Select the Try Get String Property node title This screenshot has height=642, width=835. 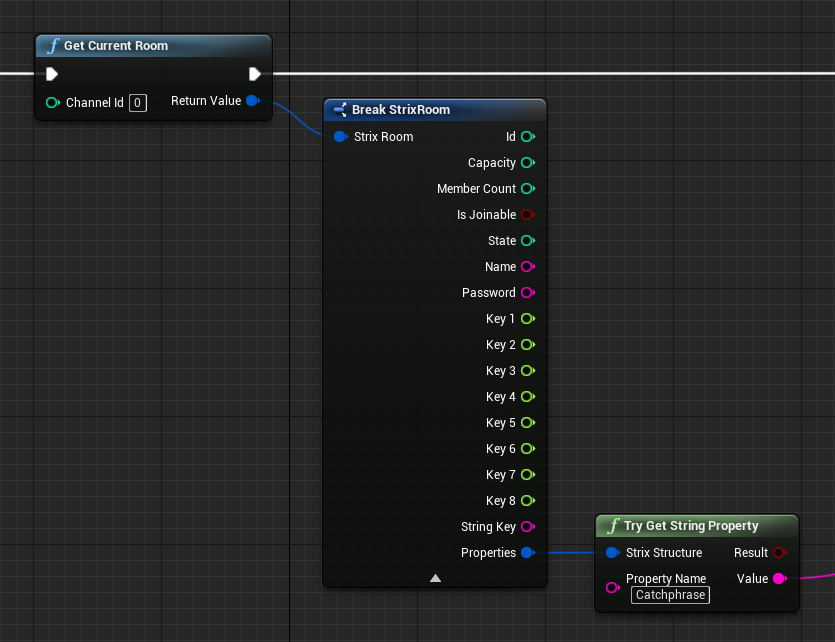pos(691,526)
